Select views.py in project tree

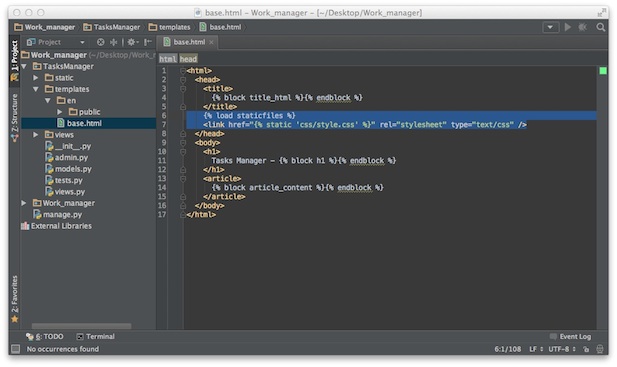pos(65,192)
